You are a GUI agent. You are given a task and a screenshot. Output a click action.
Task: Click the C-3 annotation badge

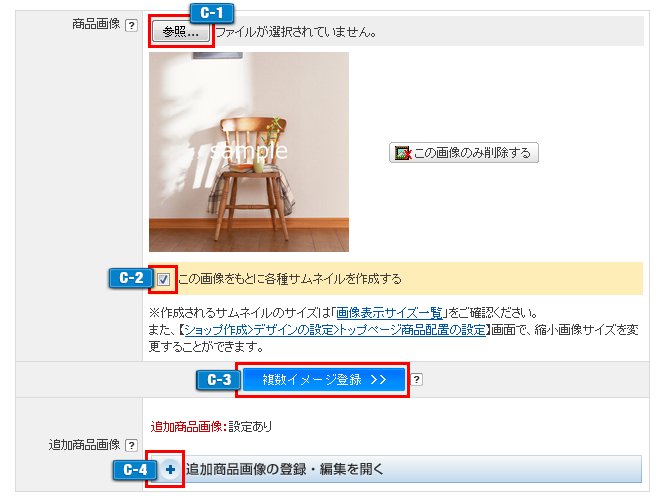click(x=219, y=380)
